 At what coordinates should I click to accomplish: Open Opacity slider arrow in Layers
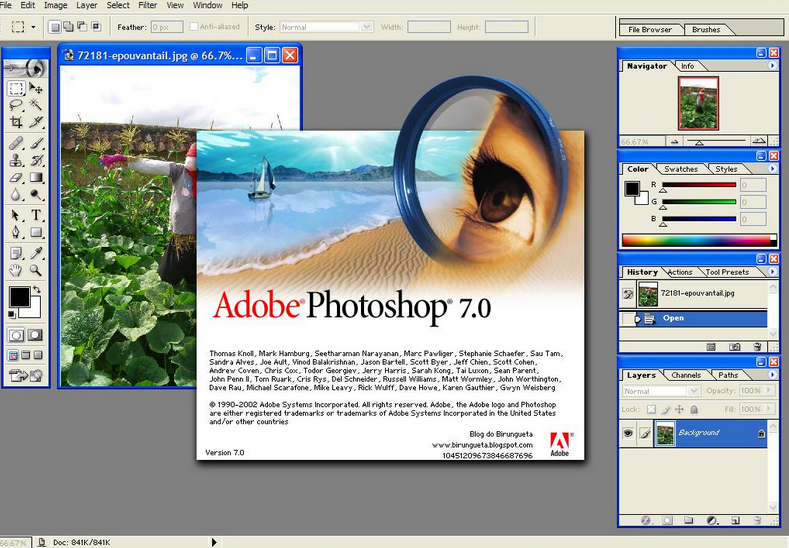point(769,390)
